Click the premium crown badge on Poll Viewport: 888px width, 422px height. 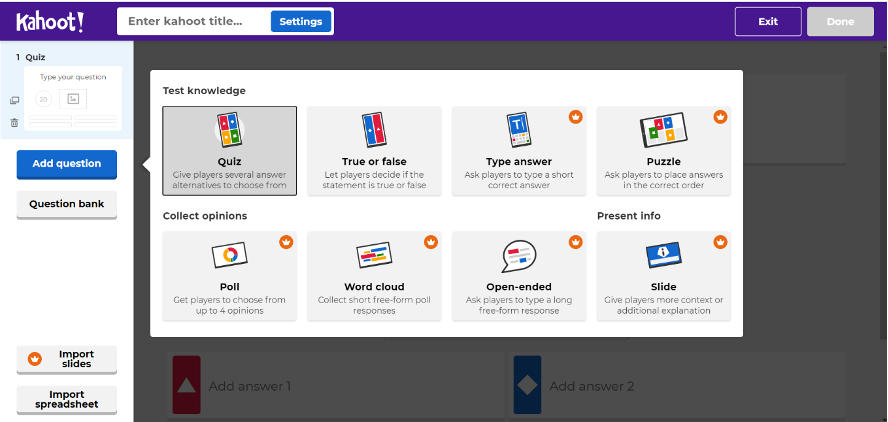(286, 242)
